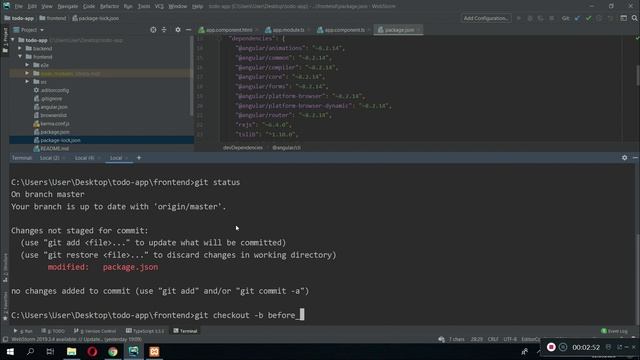
Task: Switch to app.component.ts editor tab
Action: [344, 30]
